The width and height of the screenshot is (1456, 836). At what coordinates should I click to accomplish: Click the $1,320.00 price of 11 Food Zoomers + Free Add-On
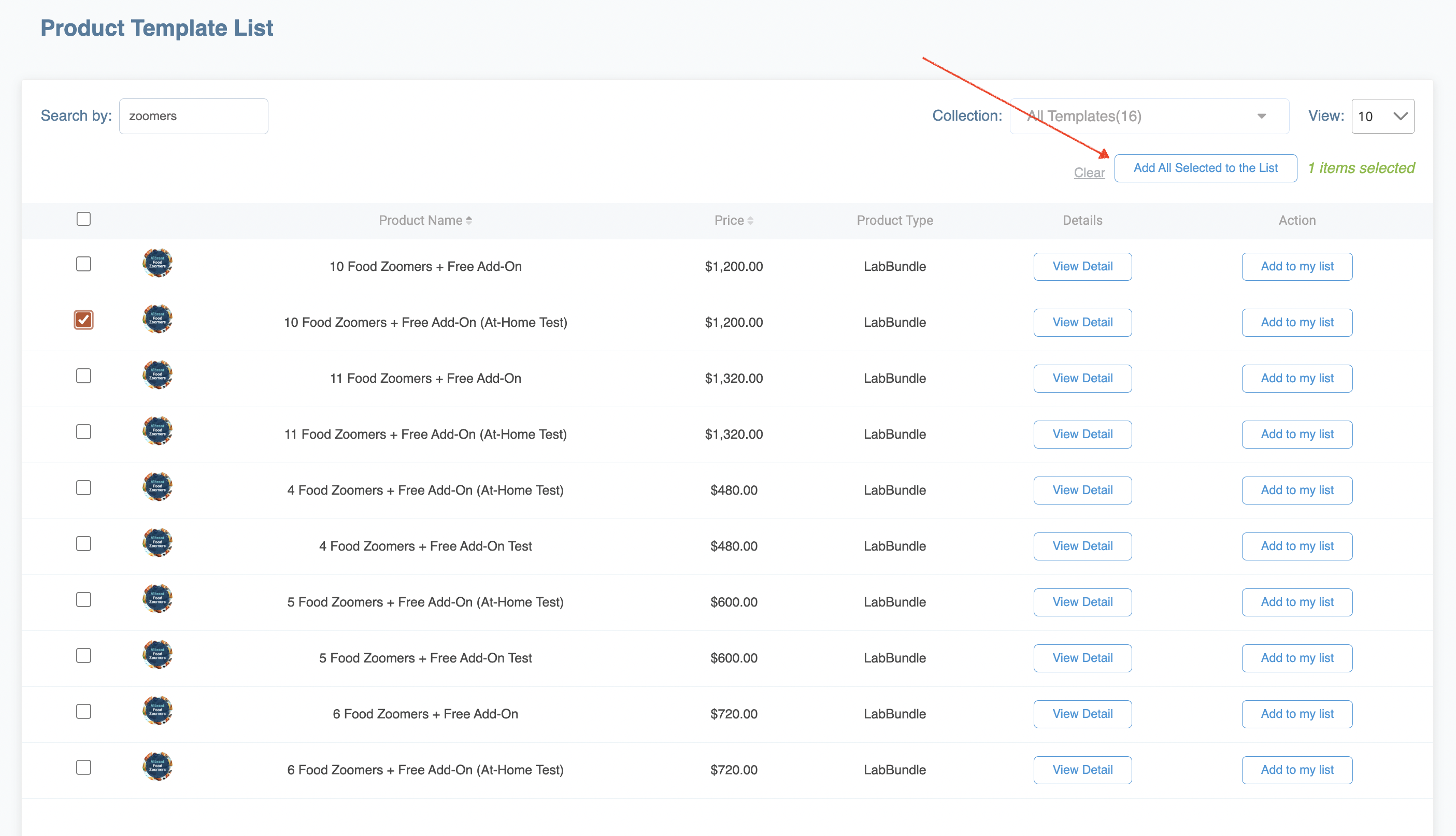coord(734,379)
